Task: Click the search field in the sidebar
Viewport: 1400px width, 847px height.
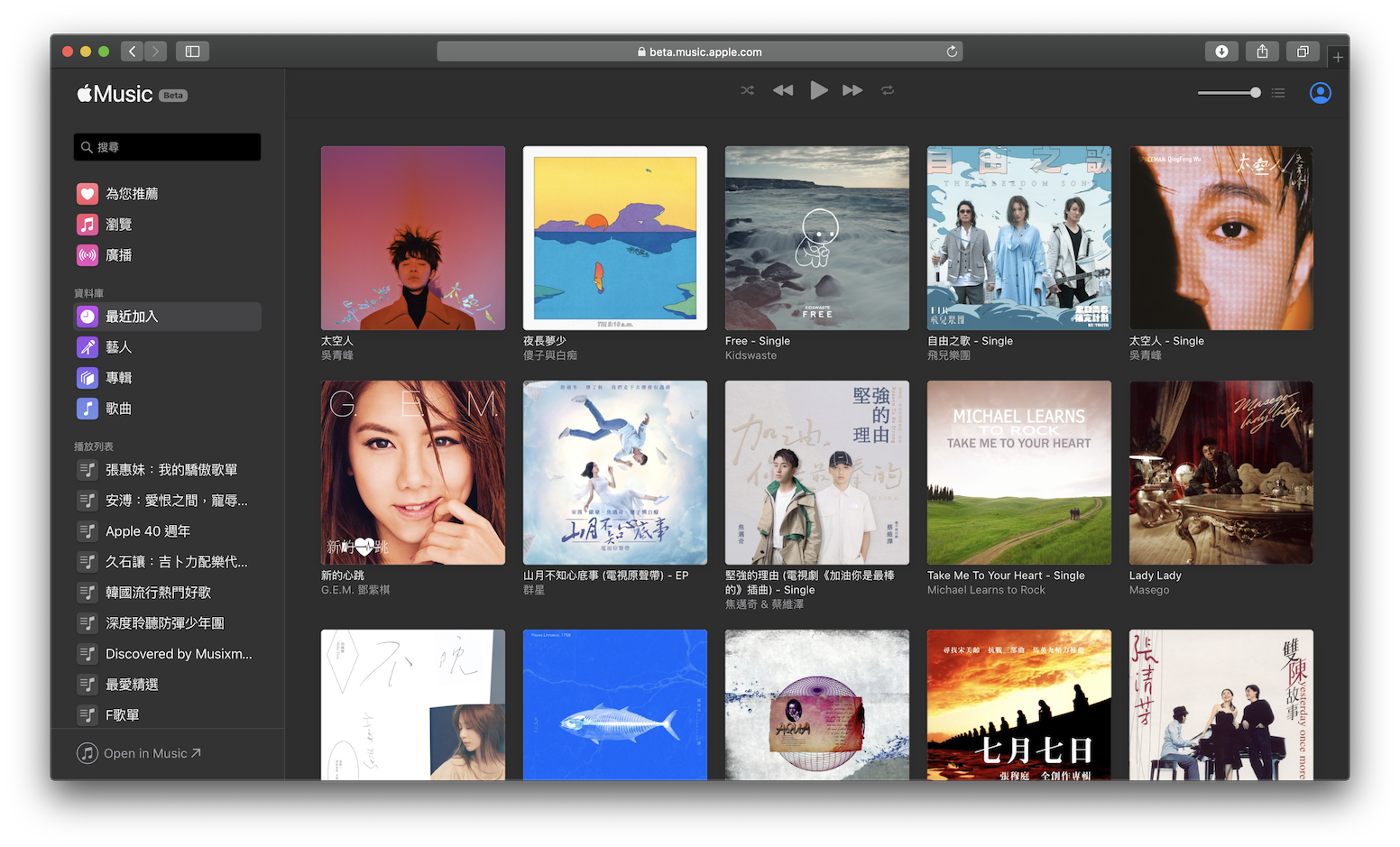Action: pos(167,147)
